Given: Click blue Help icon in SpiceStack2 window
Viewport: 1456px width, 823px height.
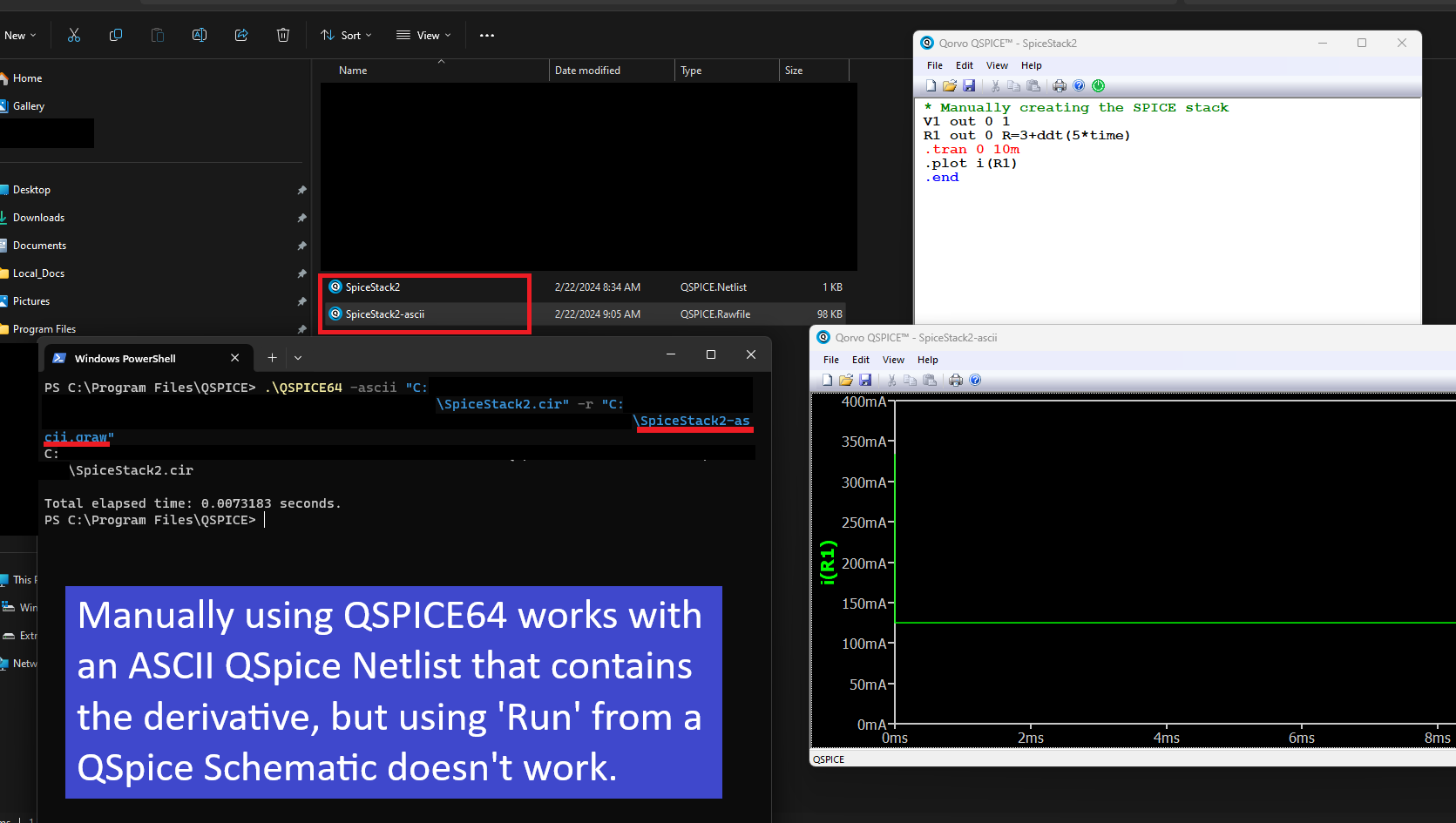Looking at the screenshot, I should pyautogui.click(x=1079, y=85).
